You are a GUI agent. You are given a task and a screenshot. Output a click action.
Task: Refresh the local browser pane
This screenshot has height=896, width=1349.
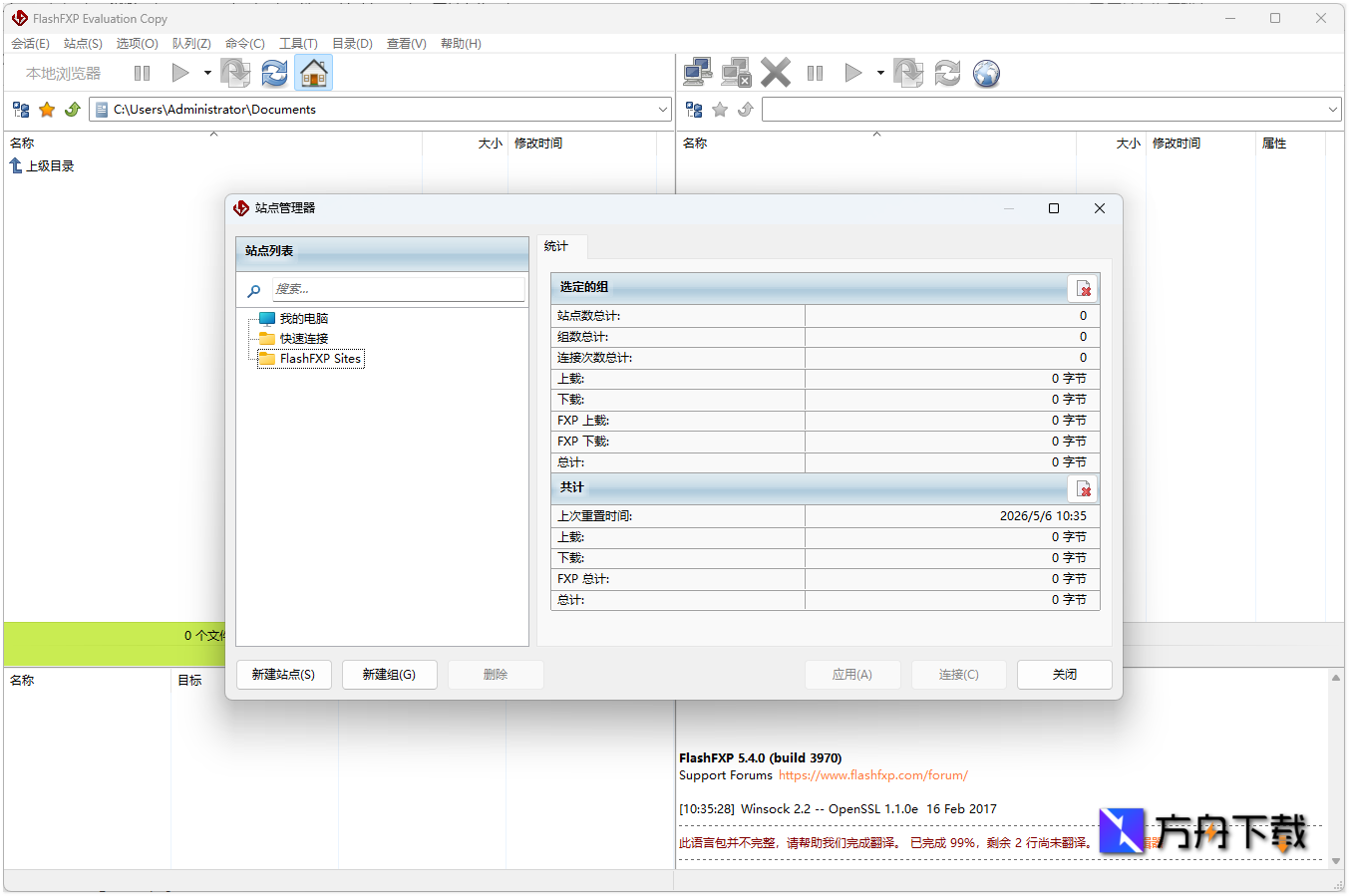coord(274,73)
